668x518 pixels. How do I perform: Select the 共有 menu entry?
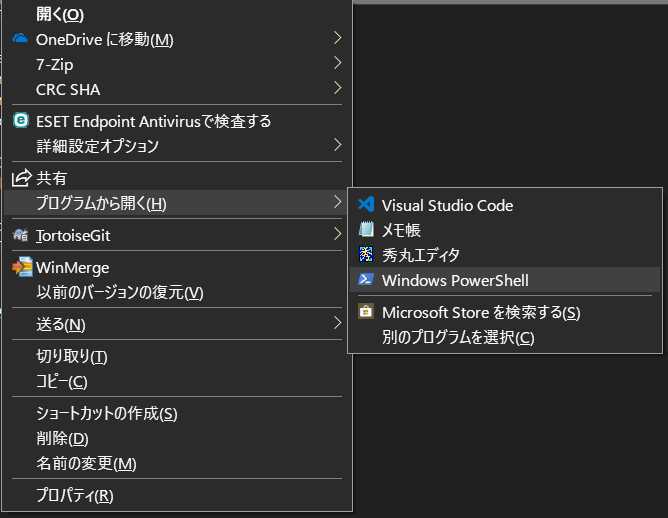[177, 178]
